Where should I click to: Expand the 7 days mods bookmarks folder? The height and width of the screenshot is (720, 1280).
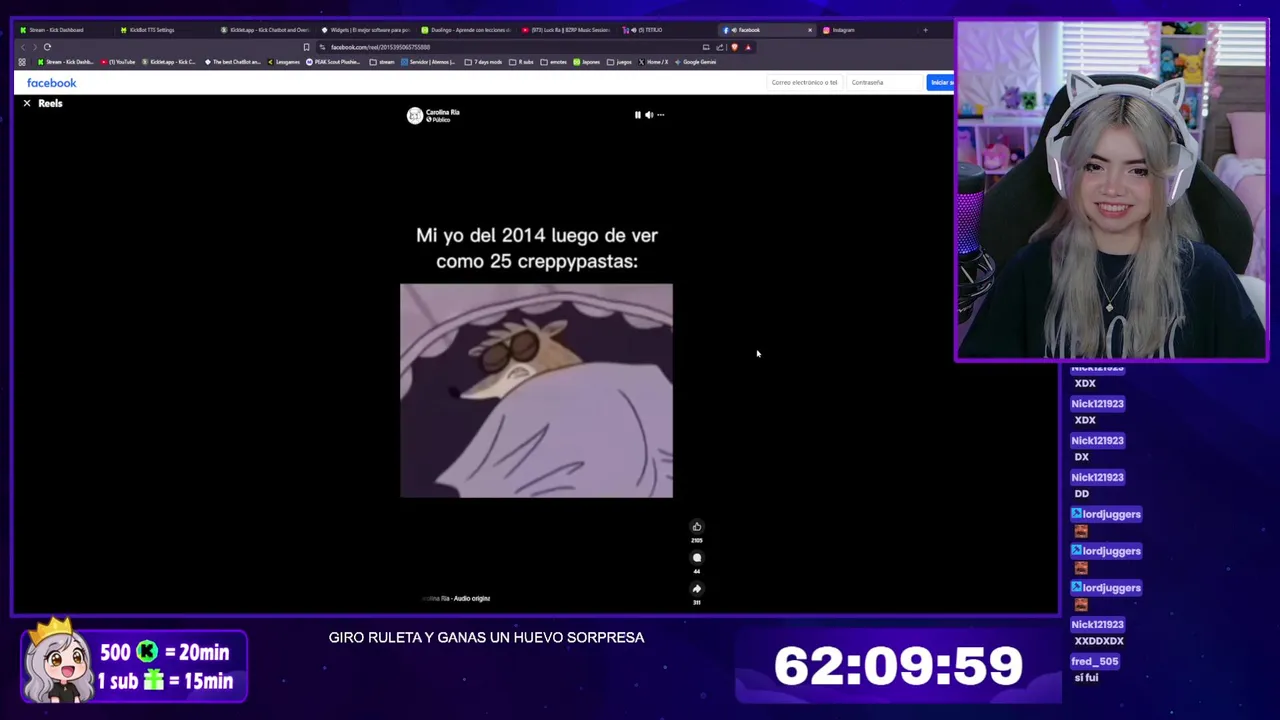coord(484,62)
